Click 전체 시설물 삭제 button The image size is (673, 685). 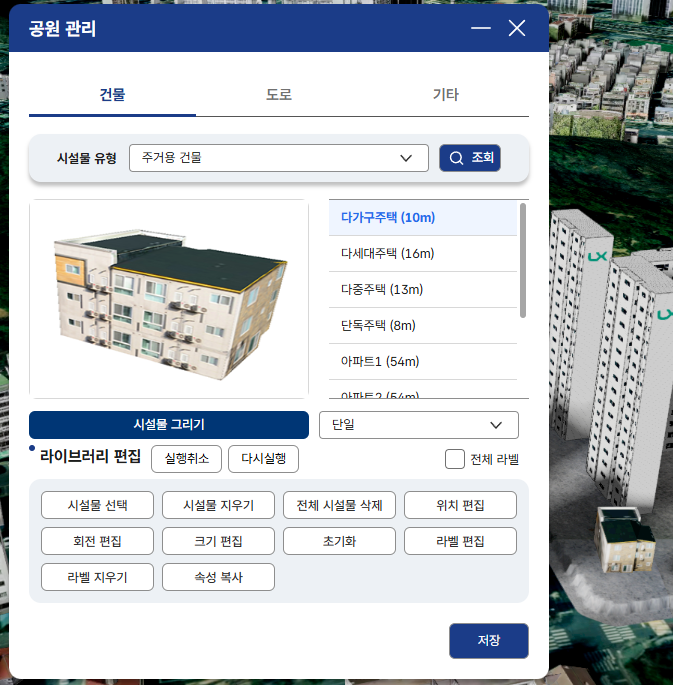tap(339, 505)
